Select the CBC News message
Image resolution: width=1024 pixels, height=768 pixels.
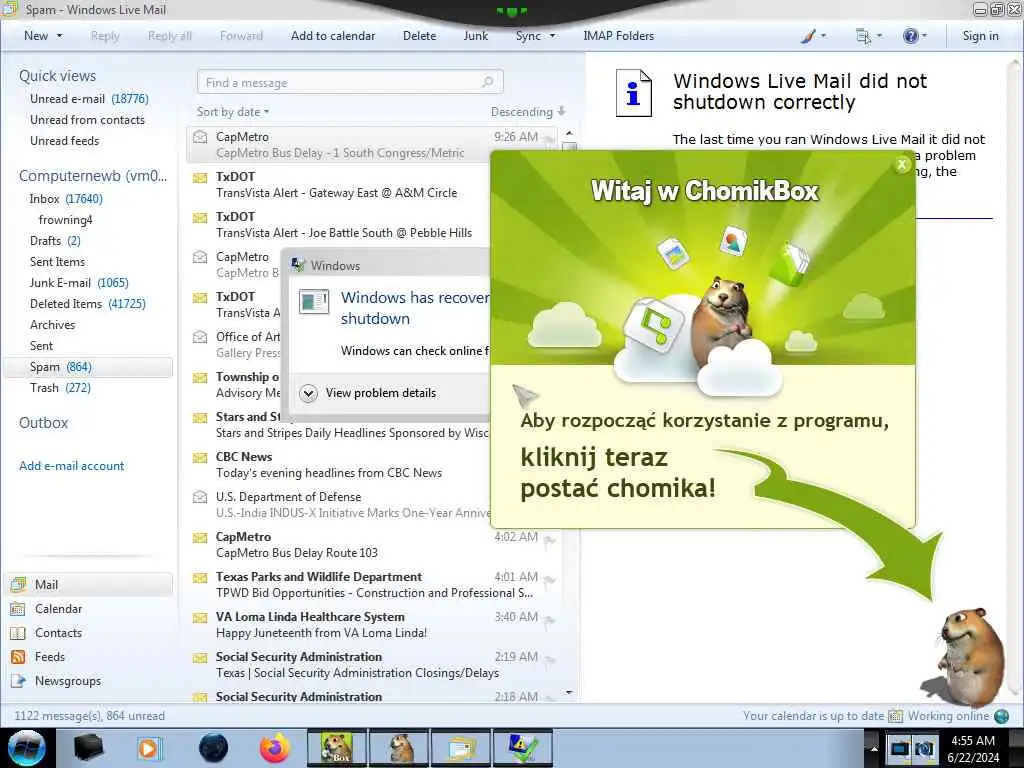(340, 464)
